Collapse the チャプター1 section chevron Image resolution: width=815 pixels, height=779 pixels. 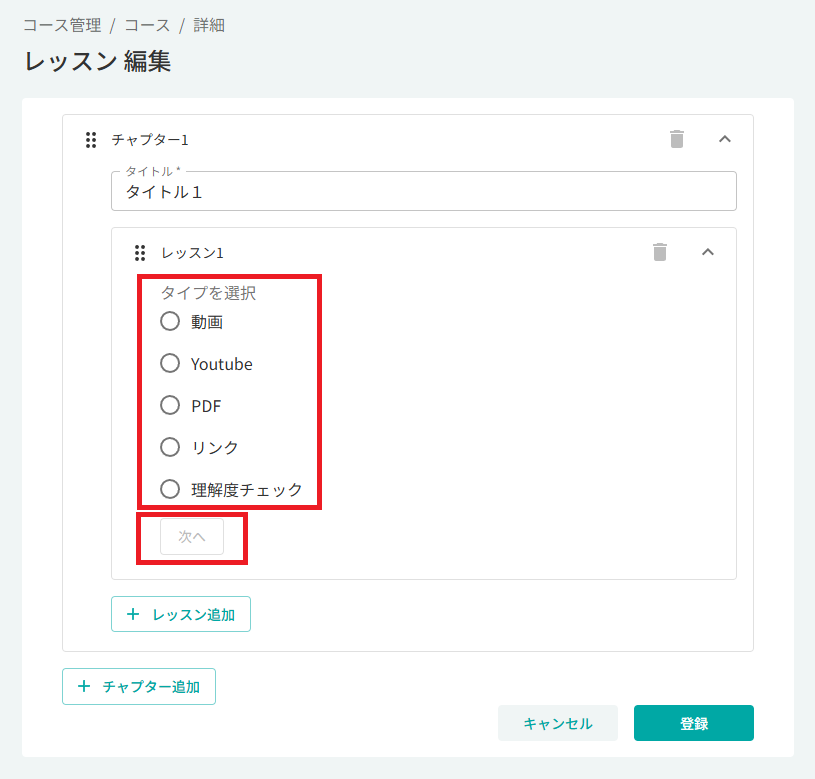725,139
